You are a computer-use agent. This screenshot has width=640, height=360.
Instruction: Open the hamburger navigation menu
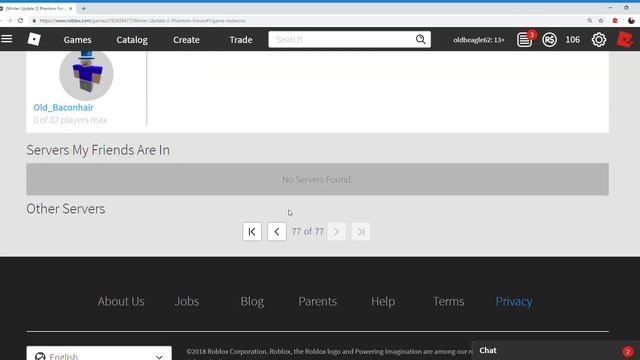click(x=7, y=39)
